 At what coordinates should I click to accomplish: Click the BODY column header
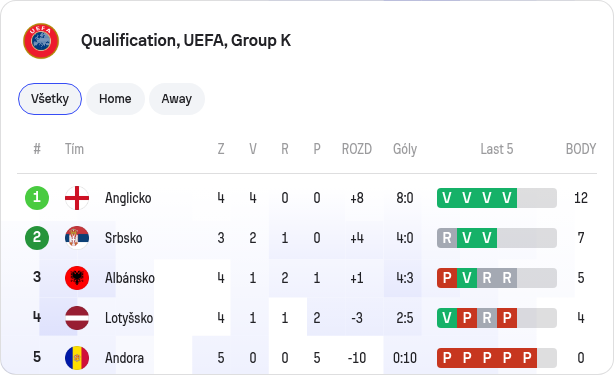(x=581, y=149)
